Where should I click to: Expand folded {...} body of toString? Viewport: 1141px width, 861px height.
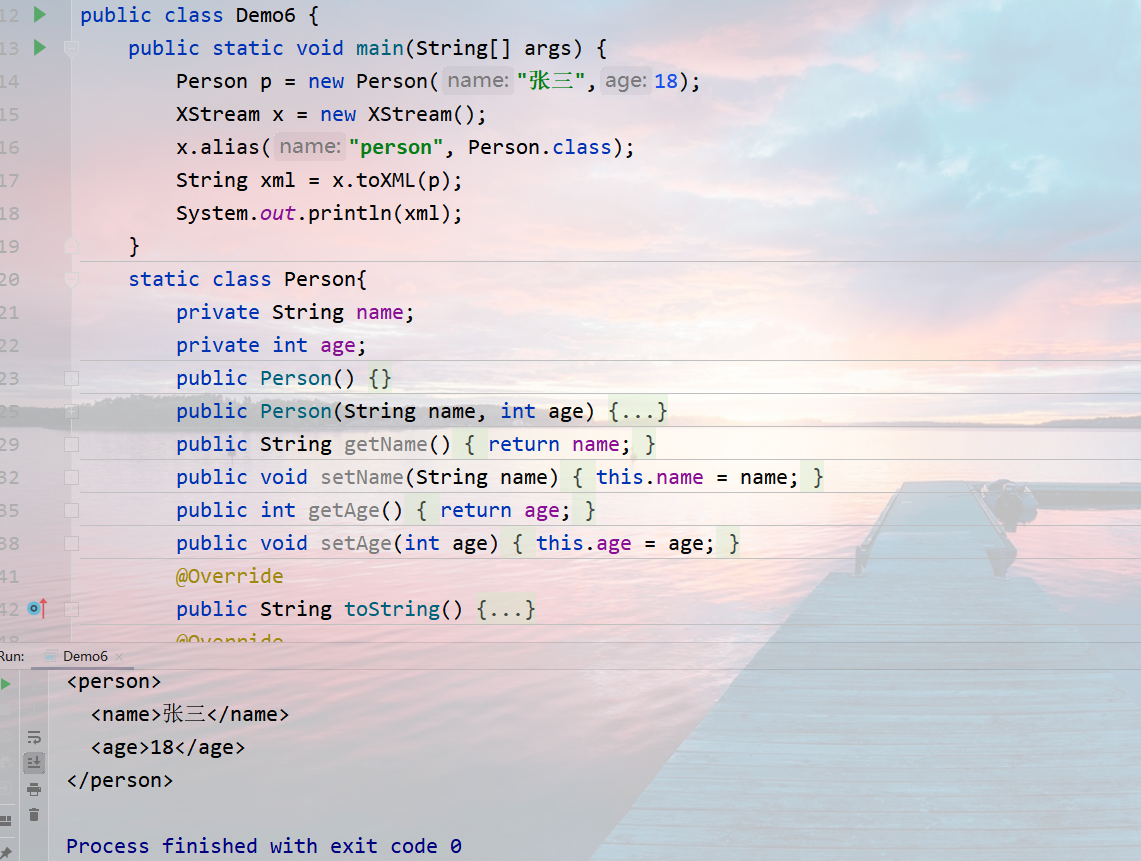point(506,609)
